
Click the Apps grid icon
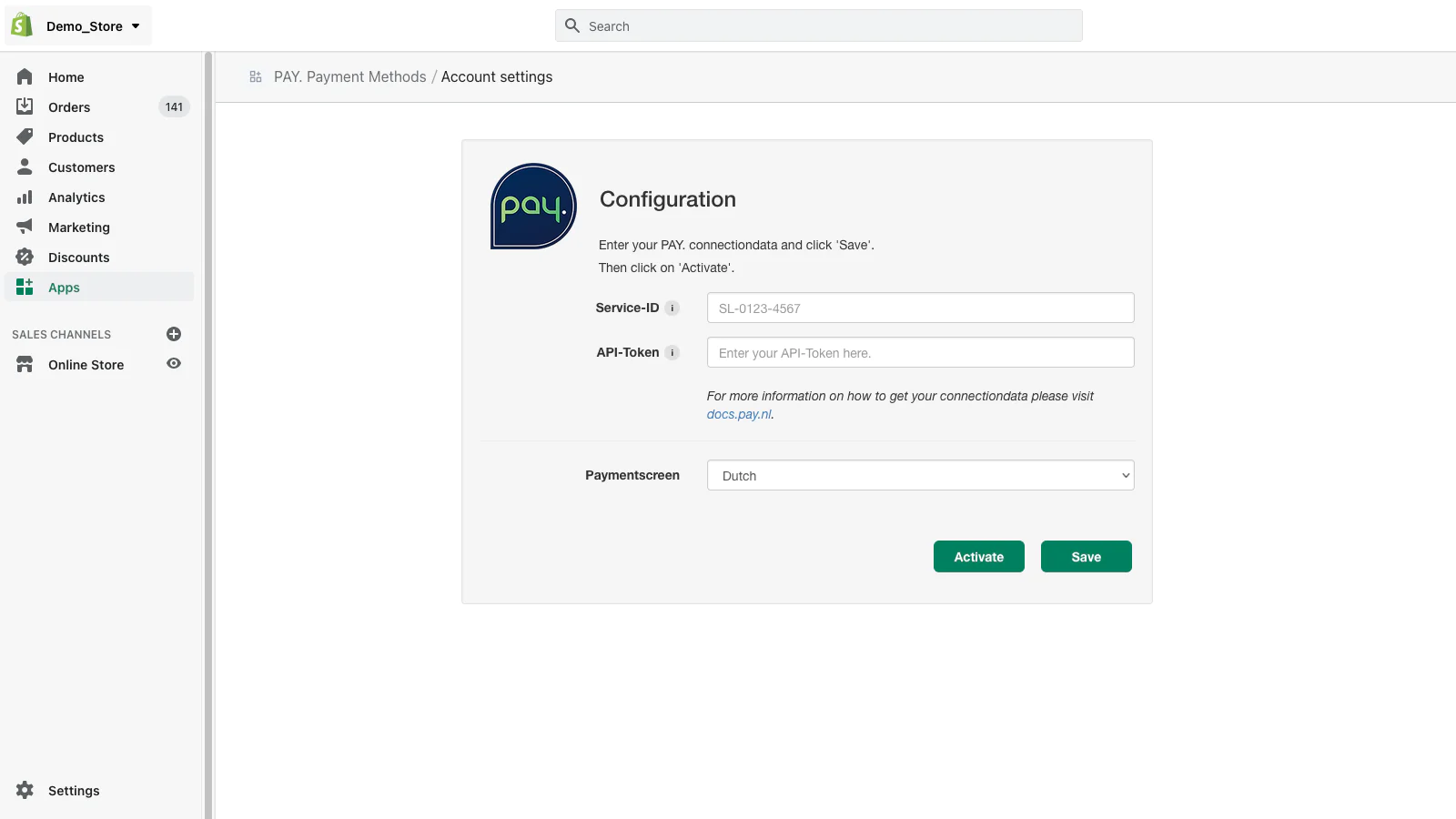(25, 288)
